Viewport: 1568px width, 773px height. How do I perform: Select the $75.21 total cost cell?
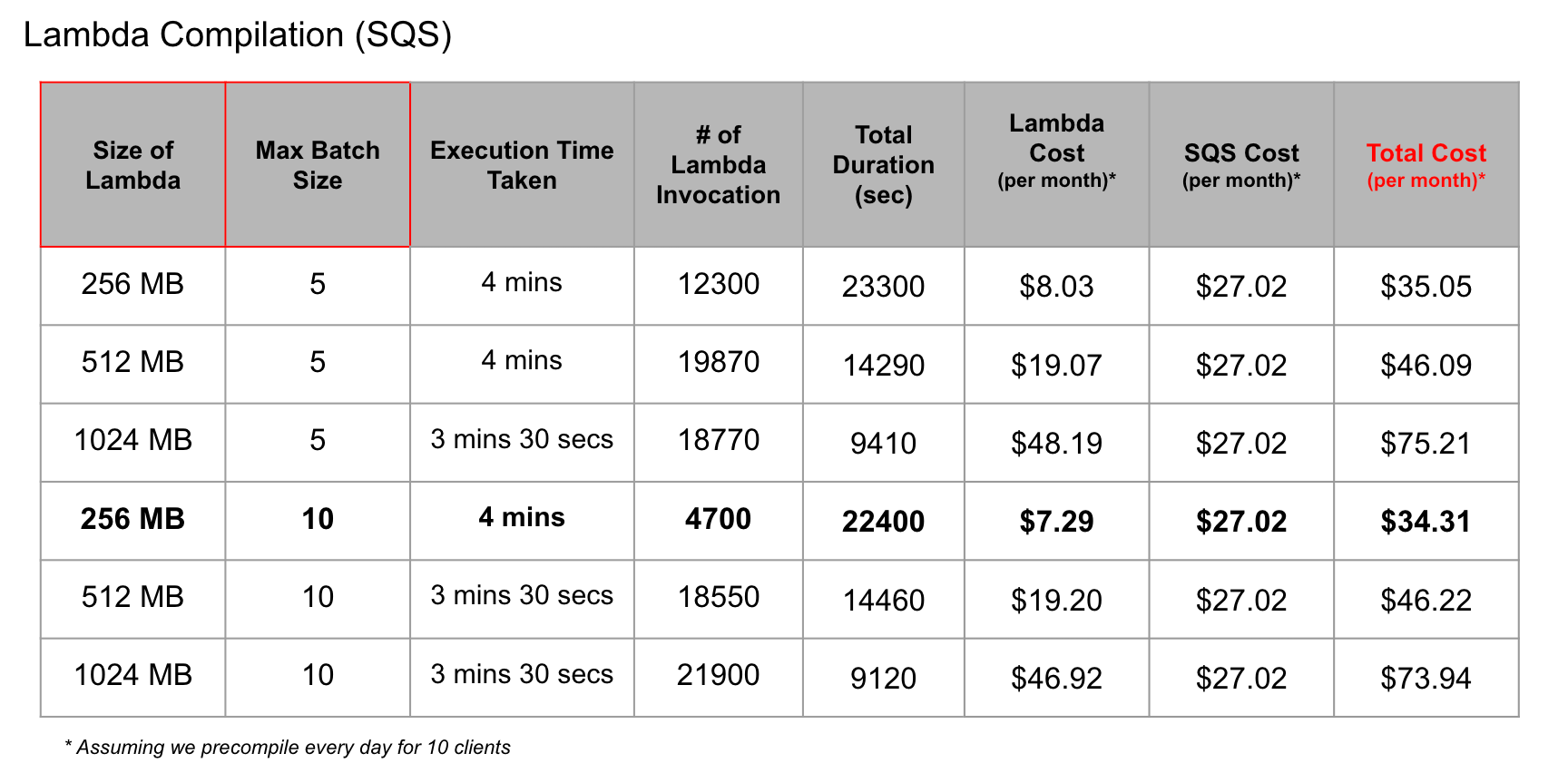click(x=1426, y=443)
